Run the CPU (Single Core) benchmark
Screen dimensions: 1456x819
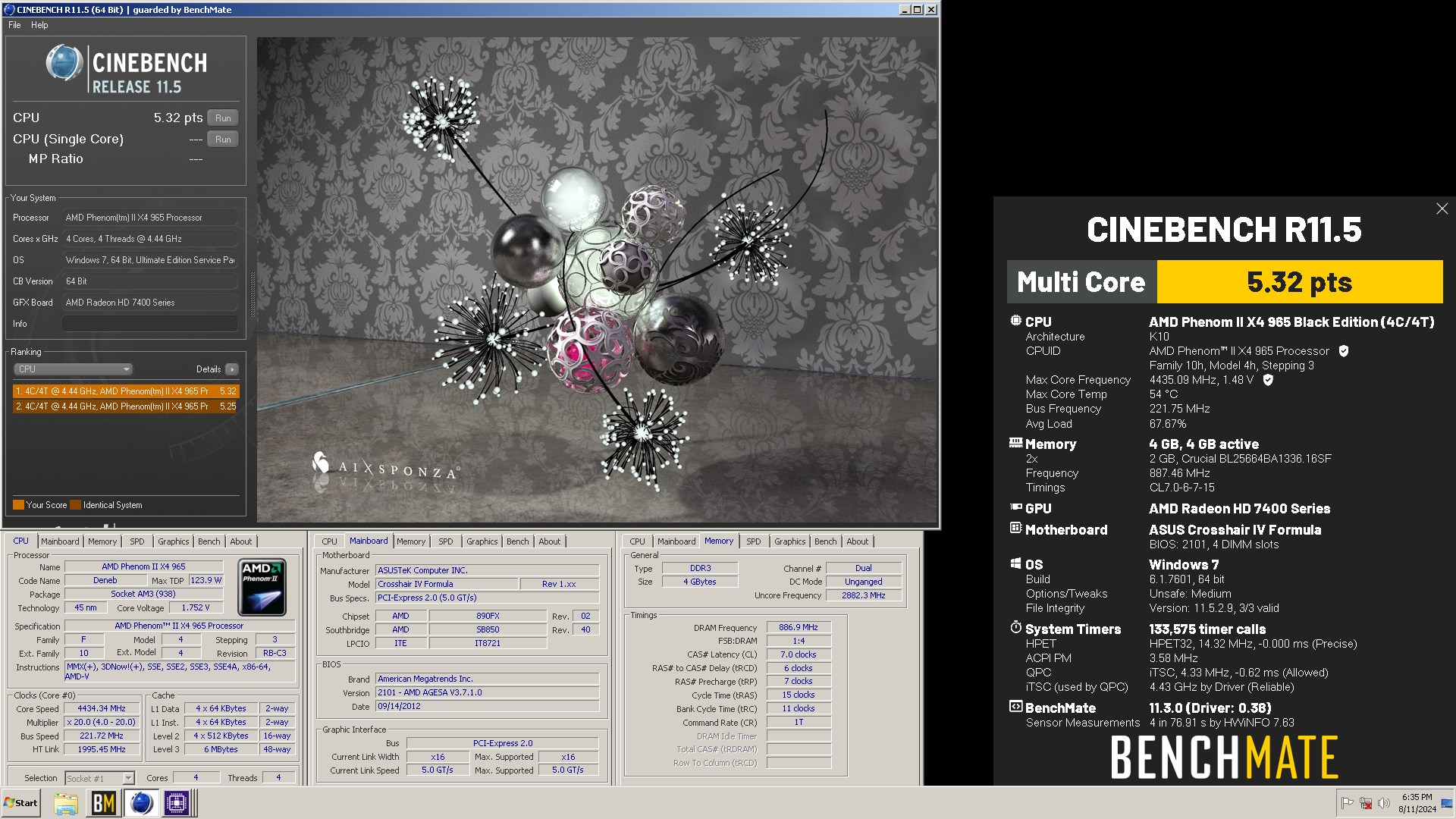click(x=223, y=140)
